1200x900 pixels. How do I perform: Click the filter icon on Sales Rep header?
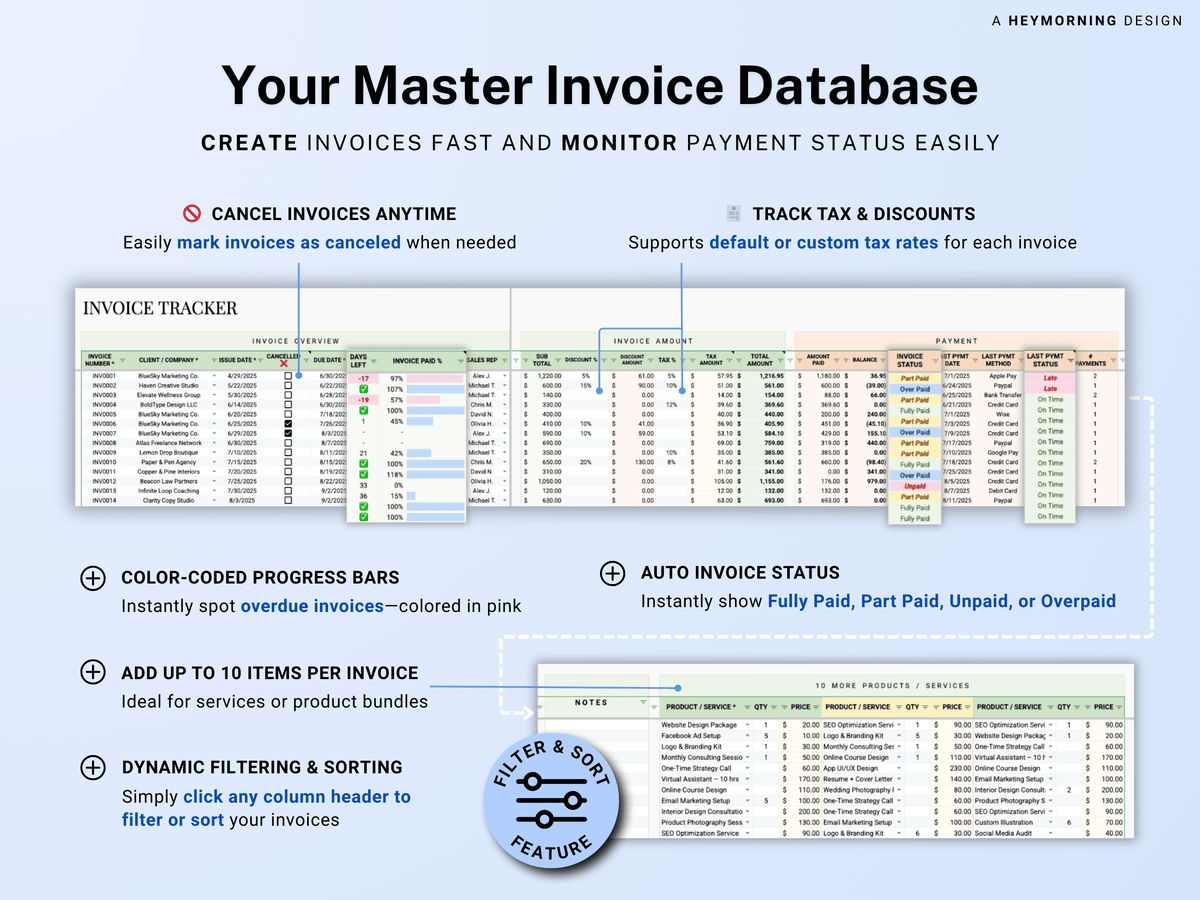tap(504, 360)
